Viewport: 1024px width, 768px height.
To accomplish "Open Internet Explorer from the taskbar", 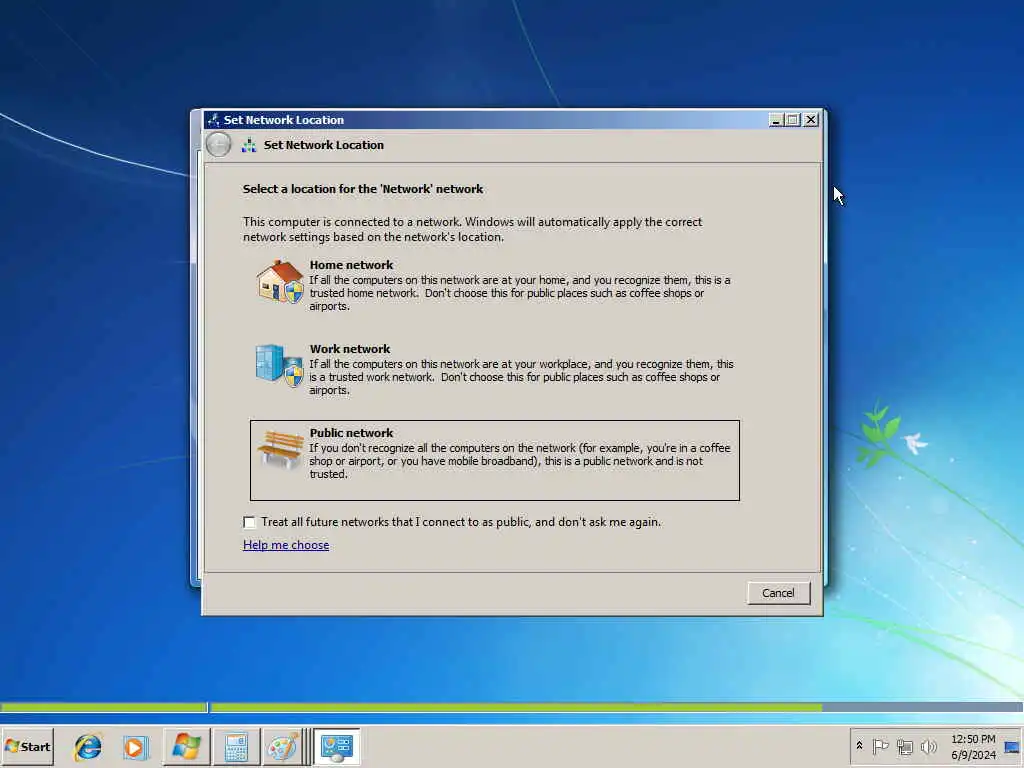I will [x=88, y=746].
